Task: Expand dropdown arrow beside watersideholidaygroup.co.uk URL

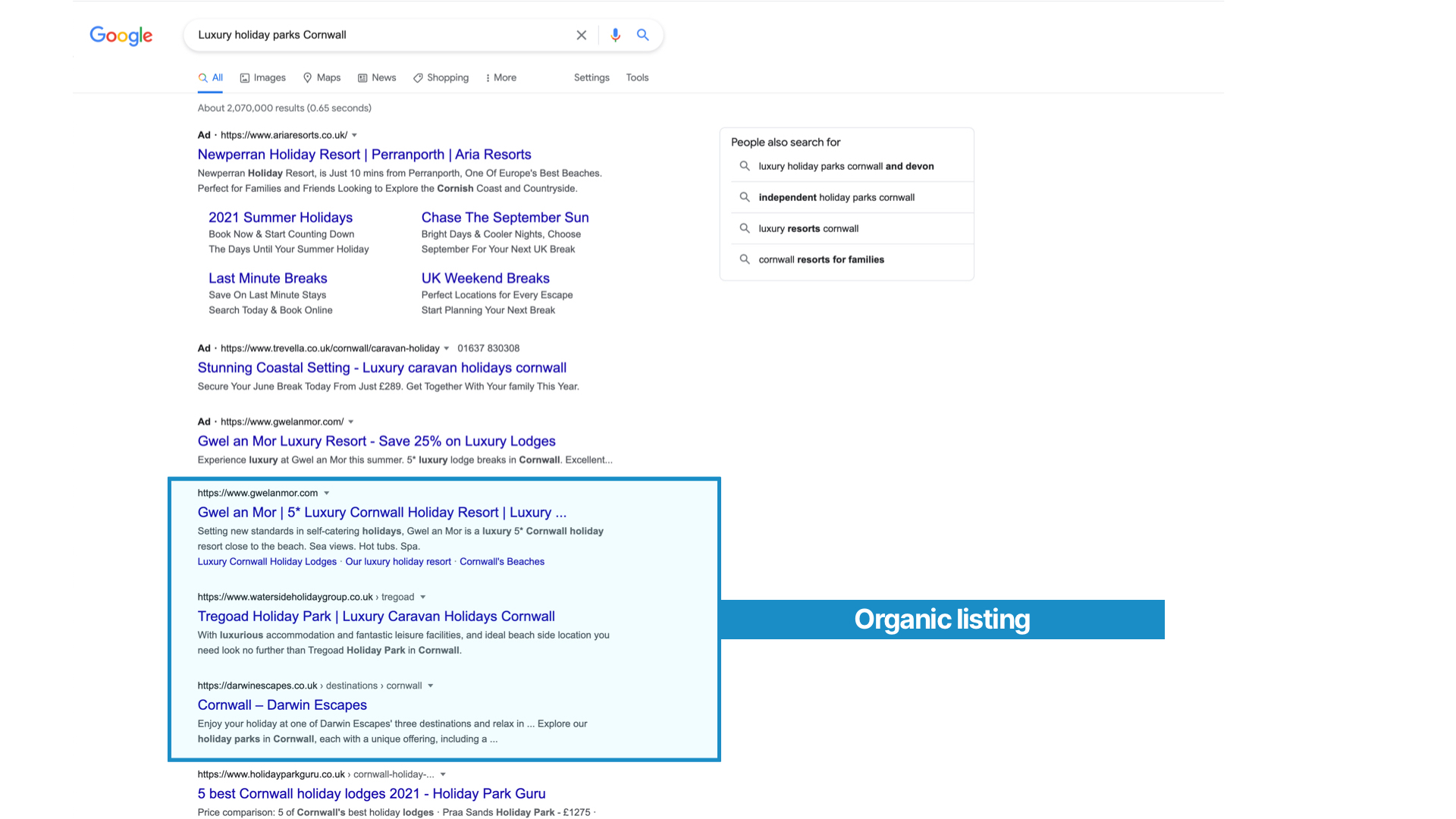Action: tap(423, 598)
